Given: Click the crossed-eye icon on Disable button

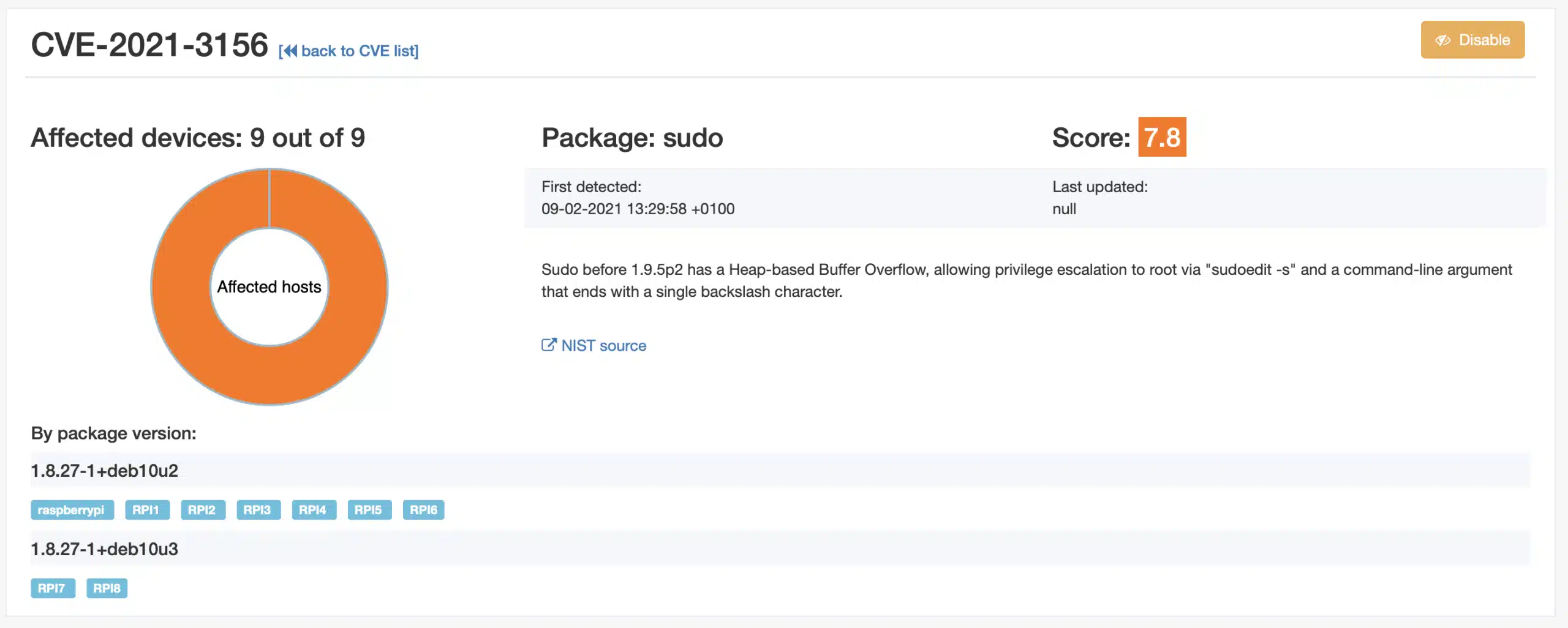Looking at the screenshot, I should pos(1442,40).
